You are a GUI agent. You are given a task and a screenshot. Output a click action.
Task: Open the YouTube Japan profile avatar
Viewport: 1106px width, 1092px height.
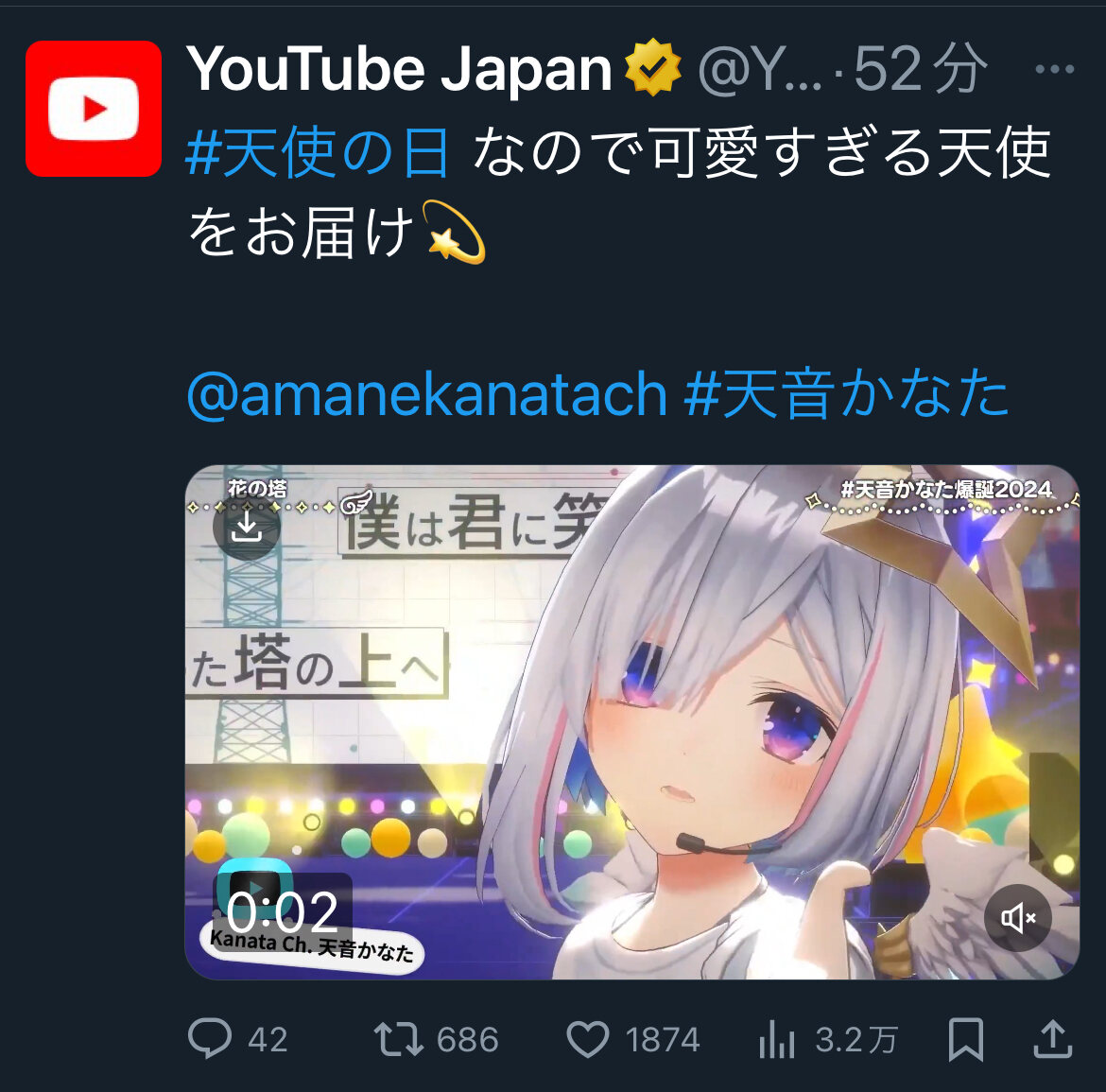pyautogui.click(x=93, y=109)
